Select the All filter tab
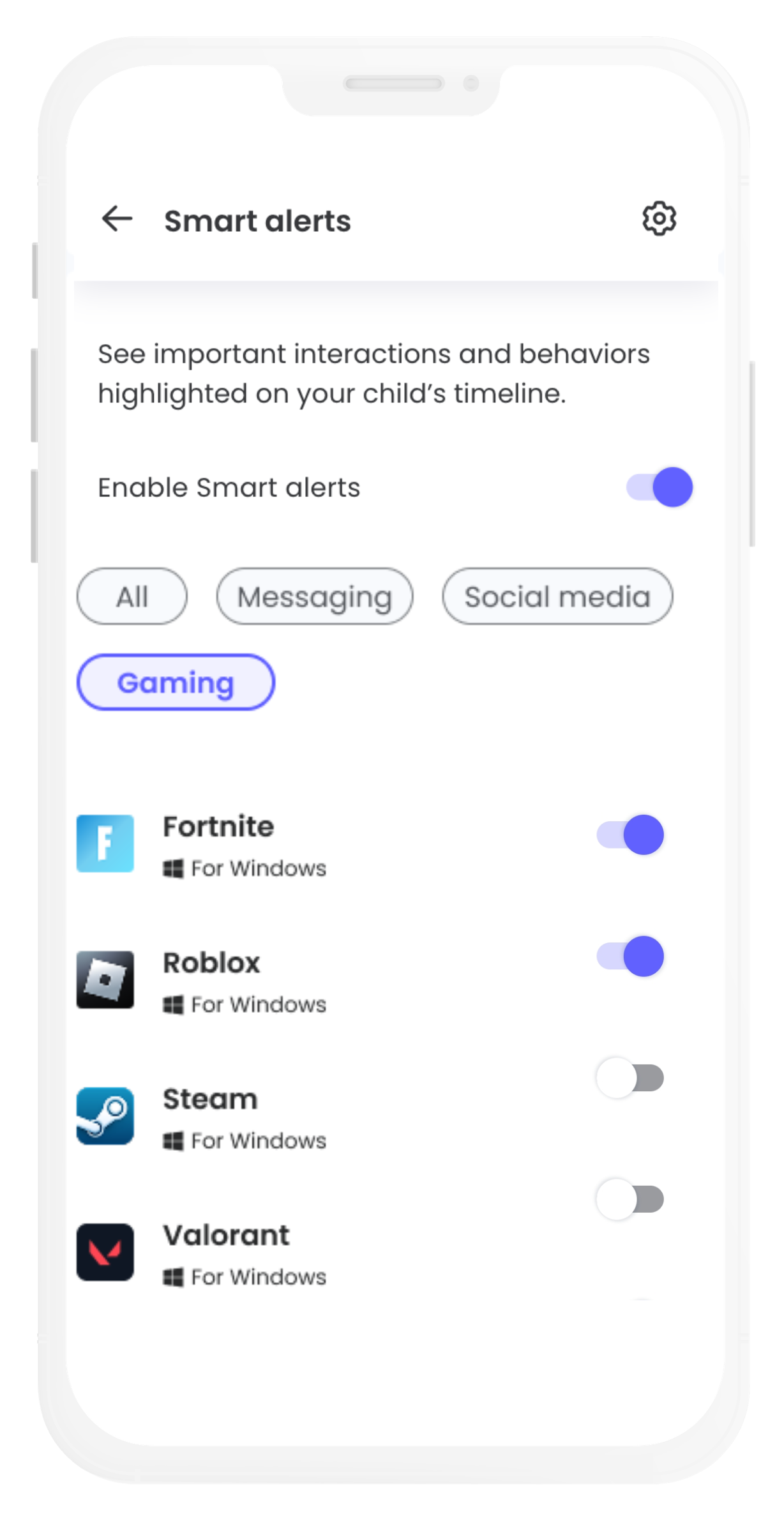 point(132,596)
